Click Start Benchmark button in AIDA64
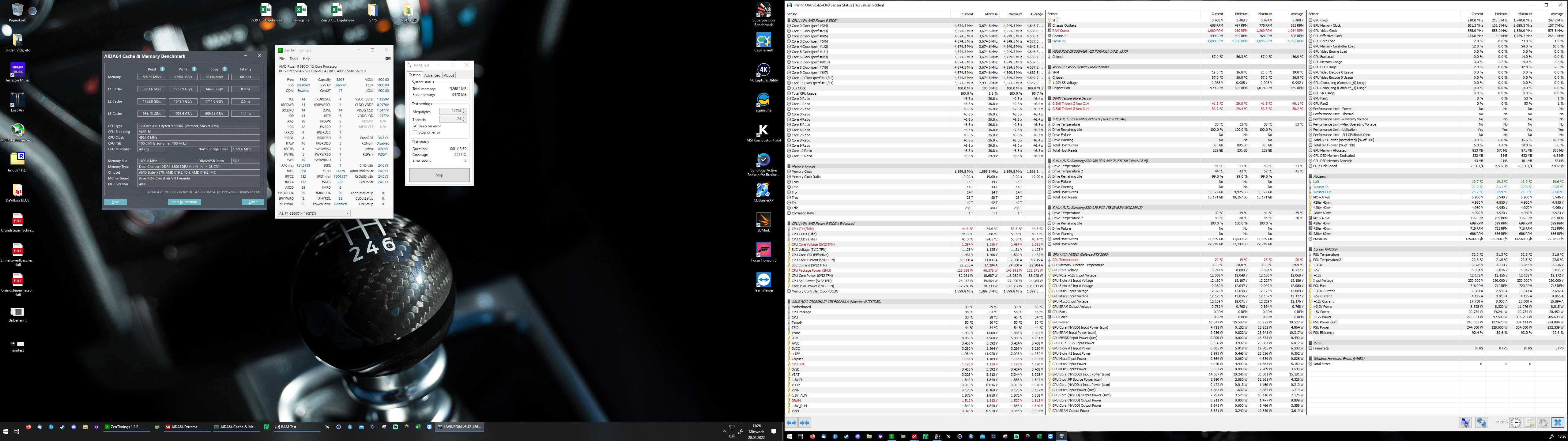The width and height of the screenshot is (1568, 441). coord(184,202)
